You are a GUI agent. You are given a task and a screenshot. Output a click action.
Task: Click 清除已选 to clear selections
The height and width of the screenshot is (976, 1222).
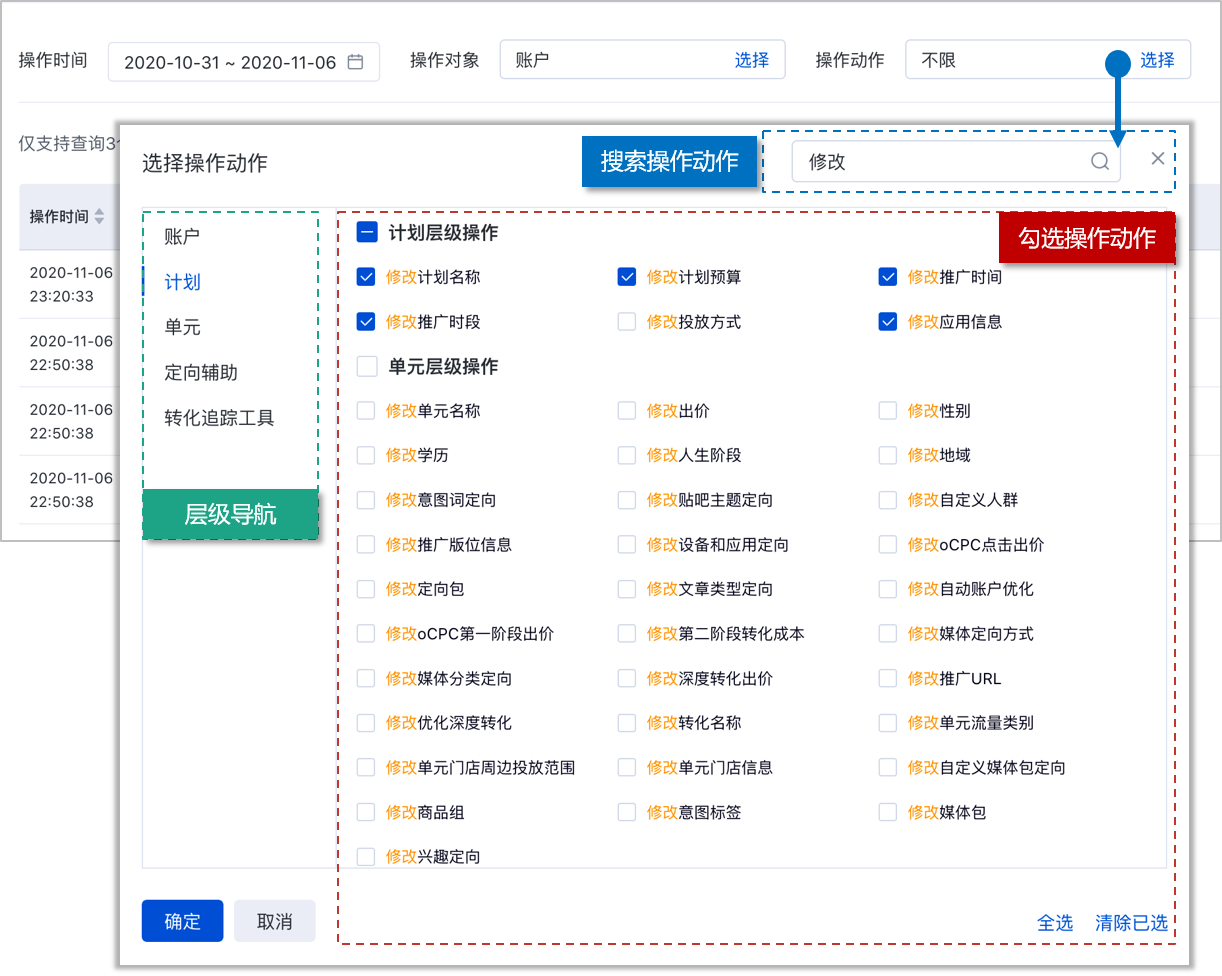[1131, 923]
